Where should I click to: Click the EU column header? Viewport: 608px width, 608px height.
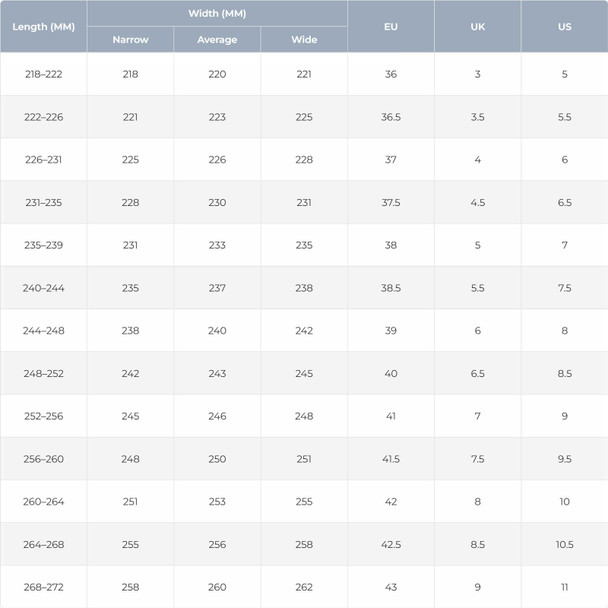coord(391,26)
